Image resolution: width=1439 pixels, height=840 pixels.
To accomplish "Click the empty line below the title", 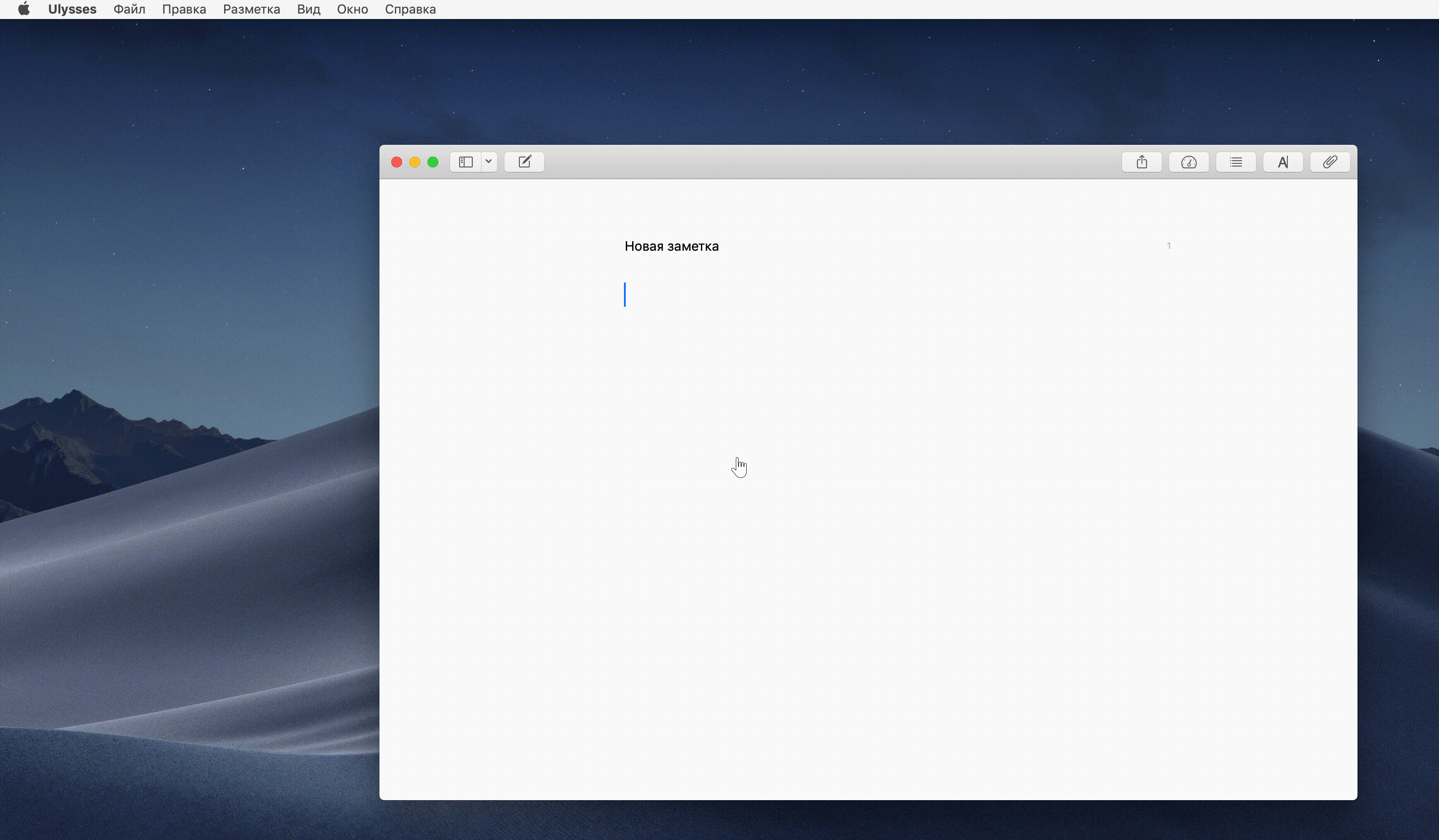I will (x=742, y=295).
